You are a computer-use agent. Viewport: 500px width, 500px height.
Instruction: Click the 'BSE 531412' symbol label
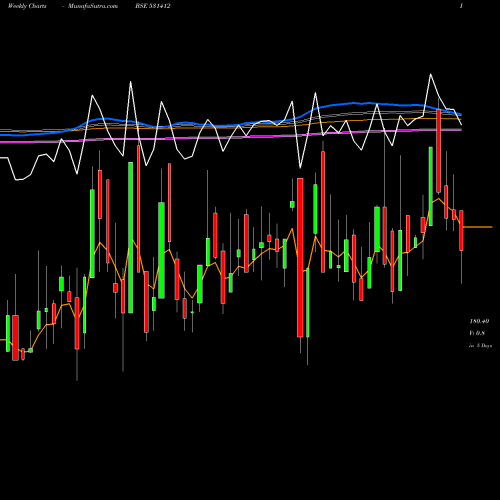pos(153,6)
